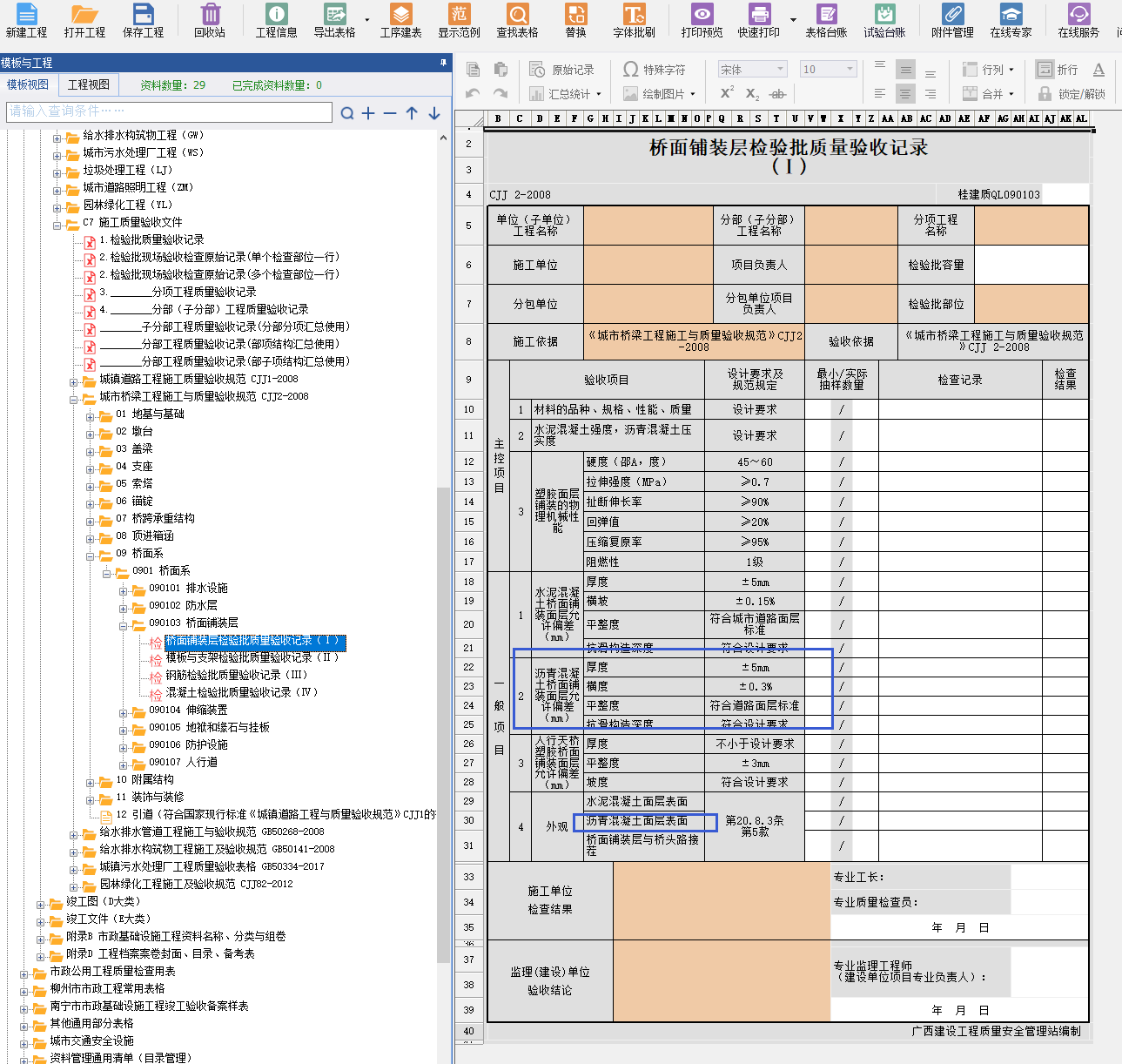This screenshot has height=1064, width=1122.
Task: Select 市政公用工程质量检查表 folder
Action: 112,972
